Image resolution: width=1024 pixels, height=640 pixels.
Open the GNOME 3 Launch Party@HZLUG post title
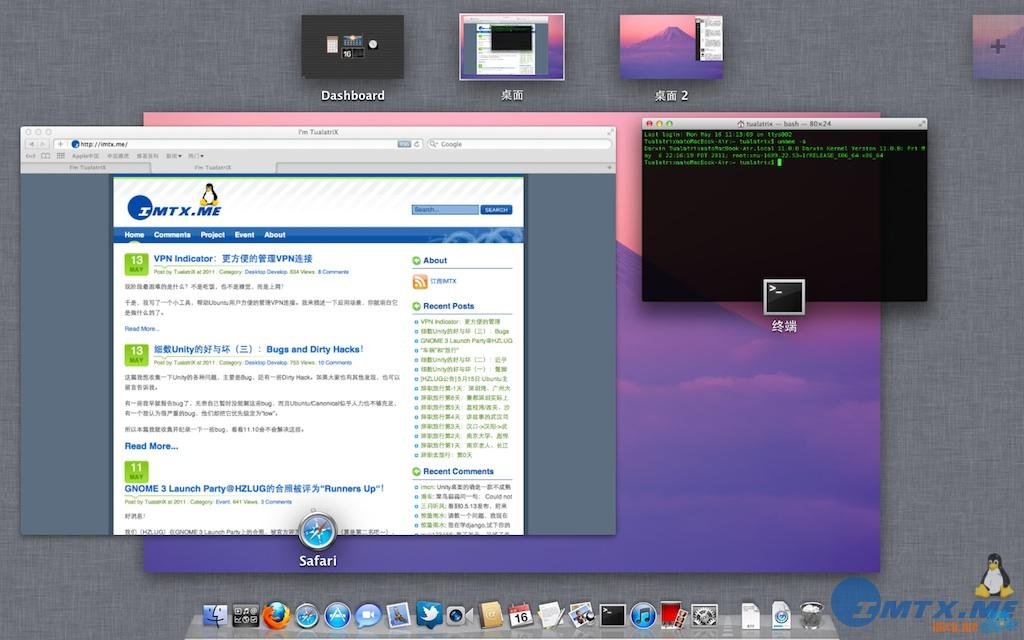[254, 488]
